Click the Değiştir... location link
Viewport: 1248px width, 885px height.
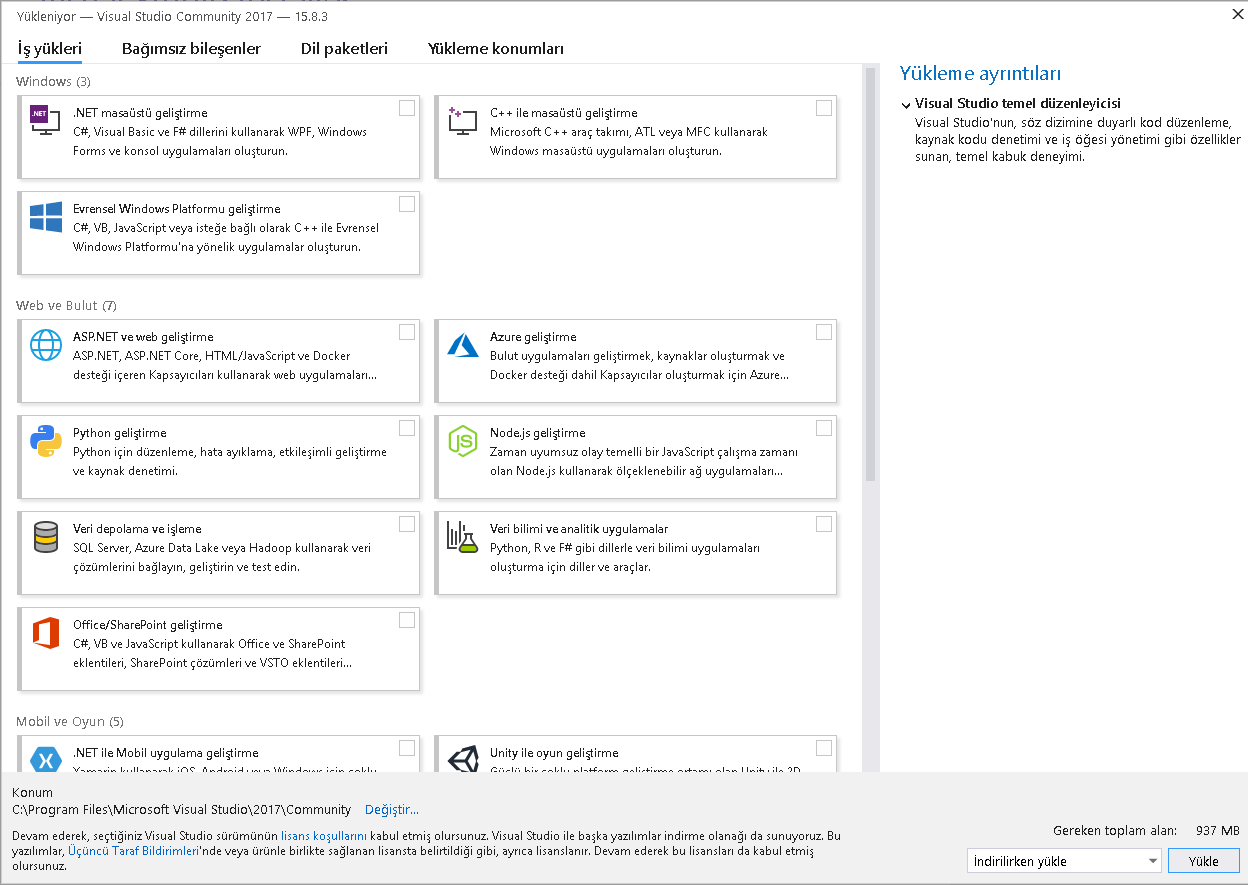click(x=392, y=810)
